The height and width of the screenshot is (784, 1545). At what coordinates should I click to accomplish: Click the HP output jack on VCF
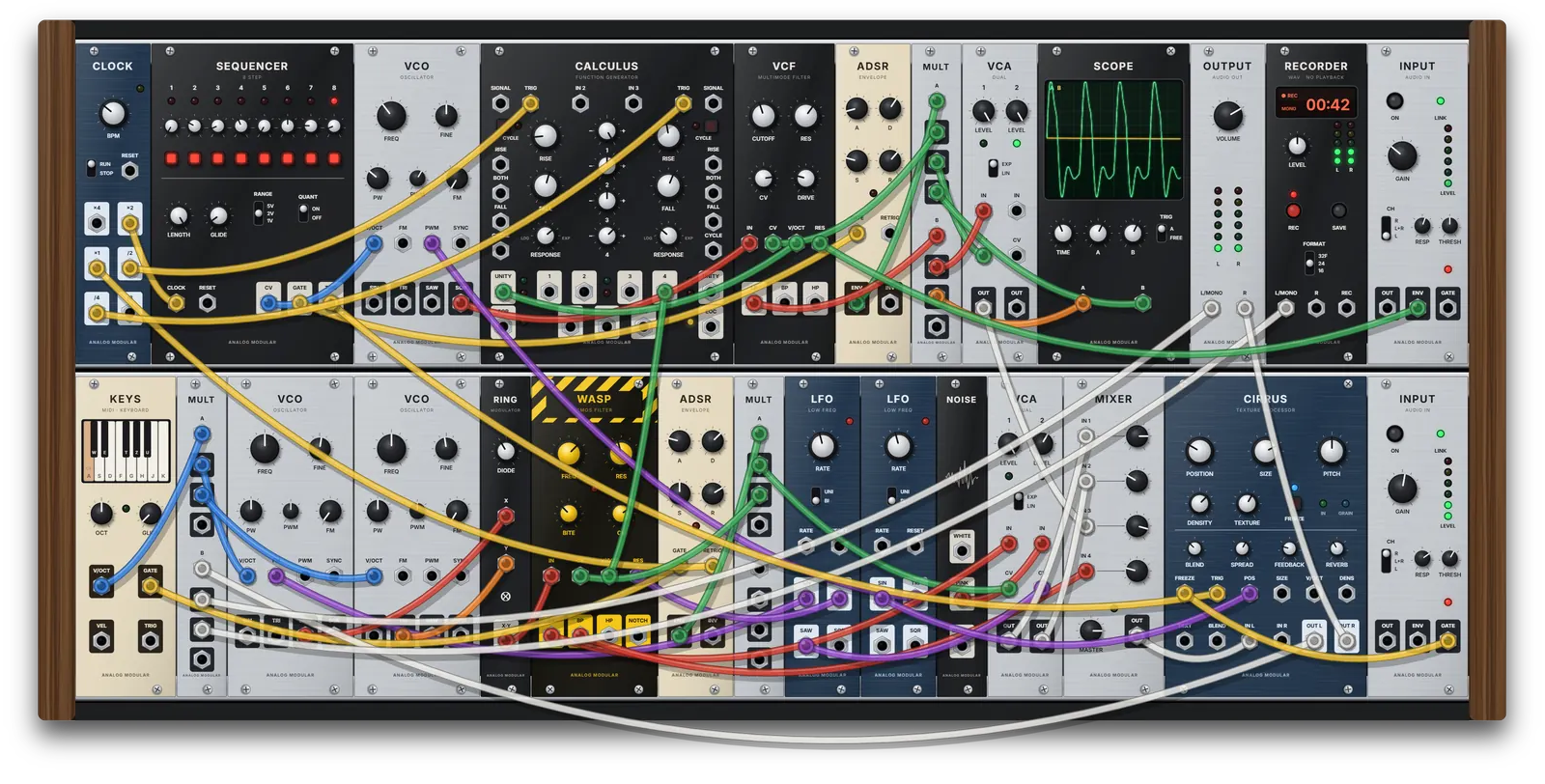(x=815, y=304)
